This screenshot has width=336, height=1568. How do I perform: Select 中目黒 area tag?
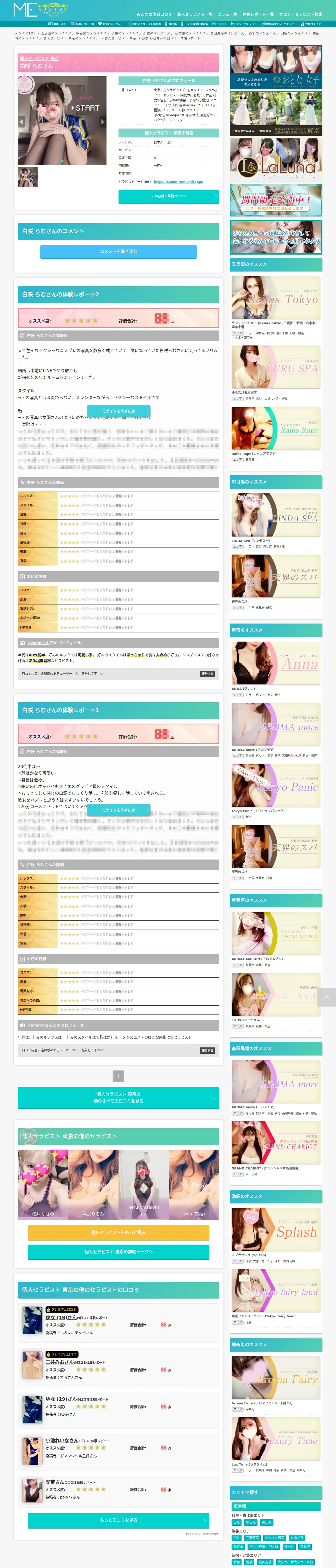pos(251,1522)
